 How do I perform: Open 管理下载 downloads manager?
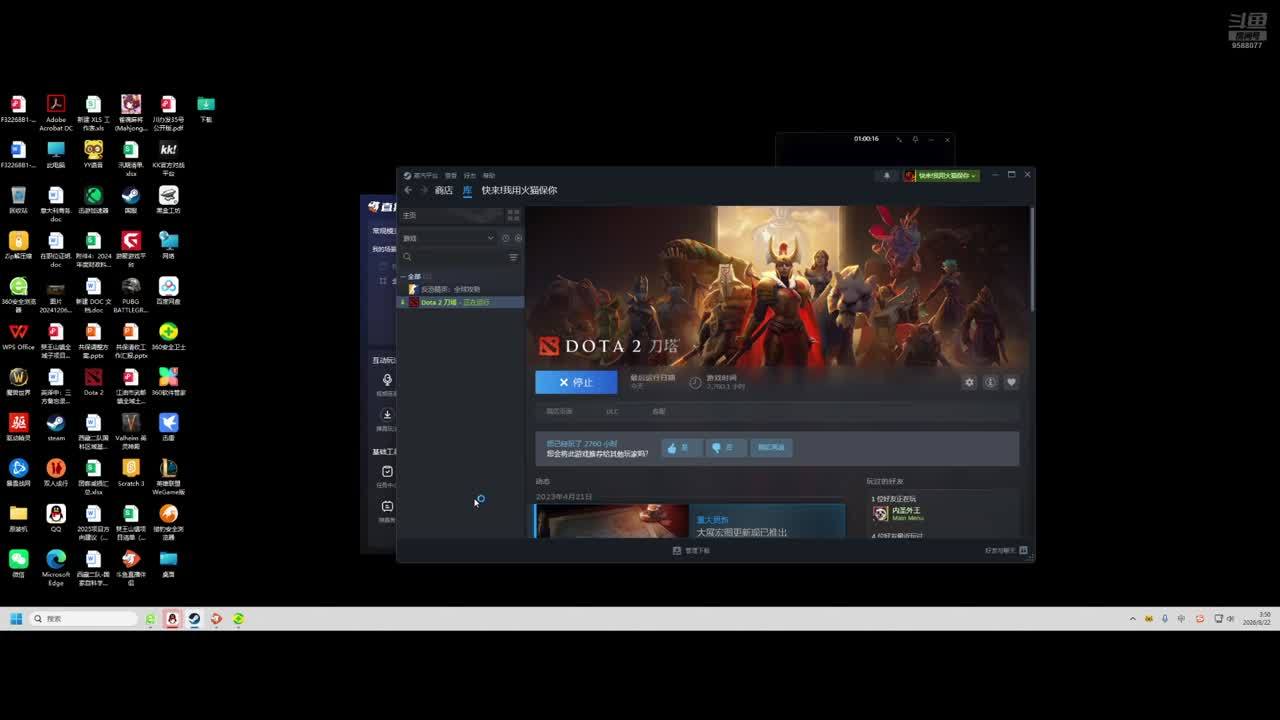click(x=692, y=551)
